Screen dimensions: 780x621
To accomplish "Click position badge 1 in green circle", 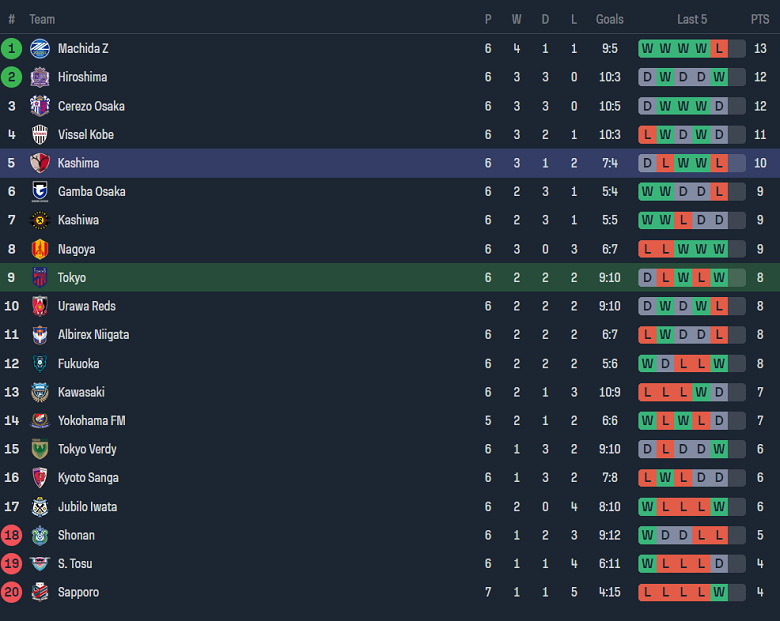I will coord(12,48).
